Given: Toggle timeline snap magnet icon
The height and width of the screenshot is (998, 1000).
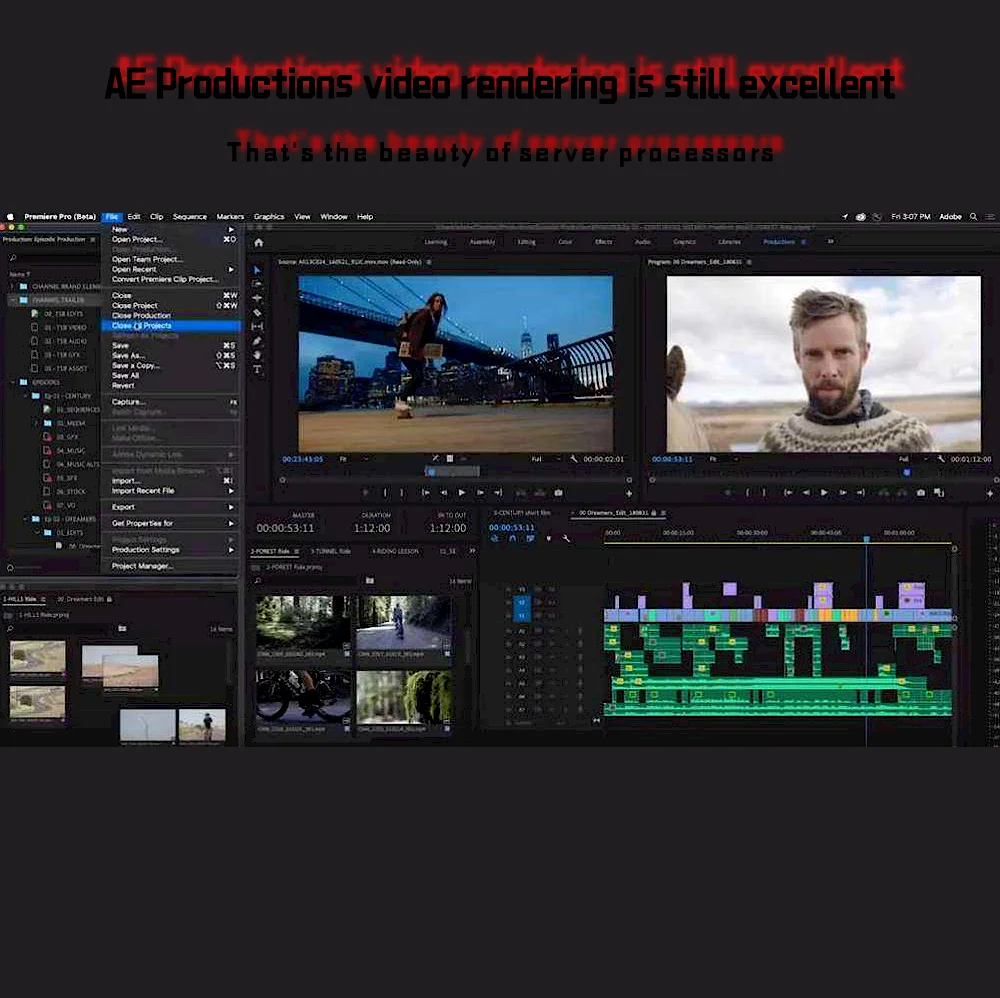Looking at the screenshot, I should [x=512, y=539].
